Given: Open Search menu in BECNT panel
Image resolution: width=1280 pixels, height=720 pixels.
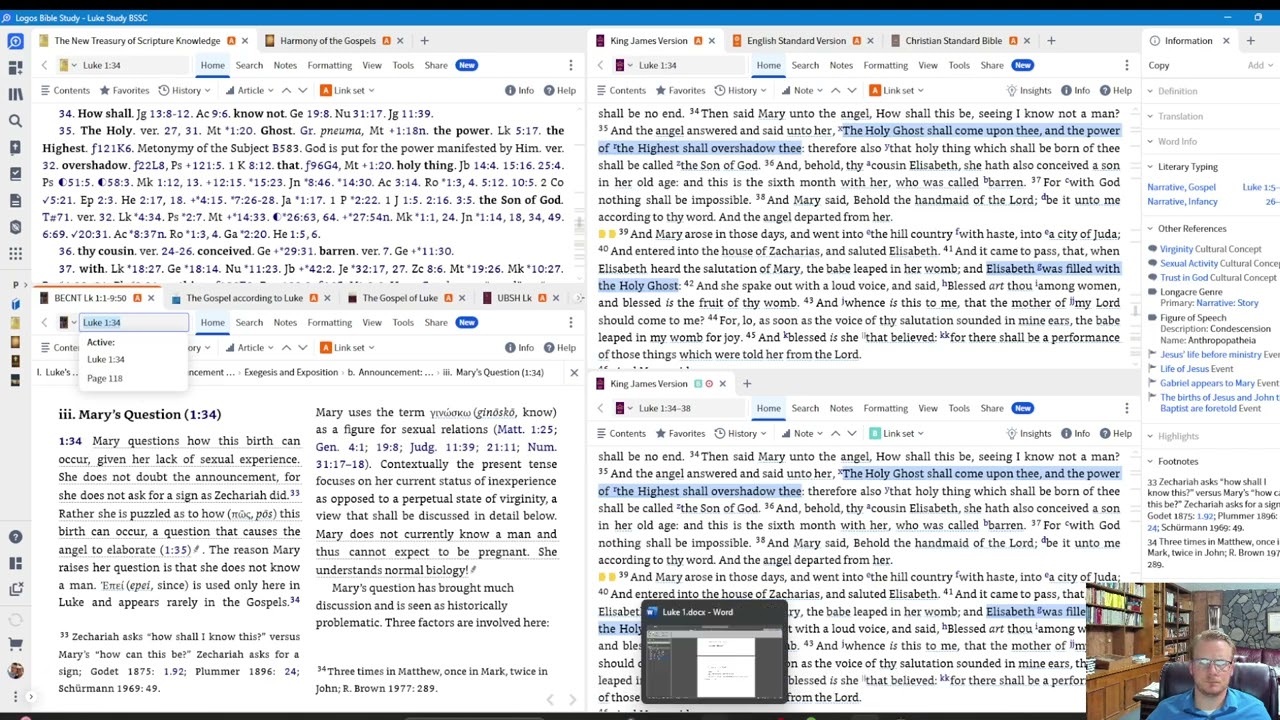Looking at the screenshot, I should click(249, 322).
